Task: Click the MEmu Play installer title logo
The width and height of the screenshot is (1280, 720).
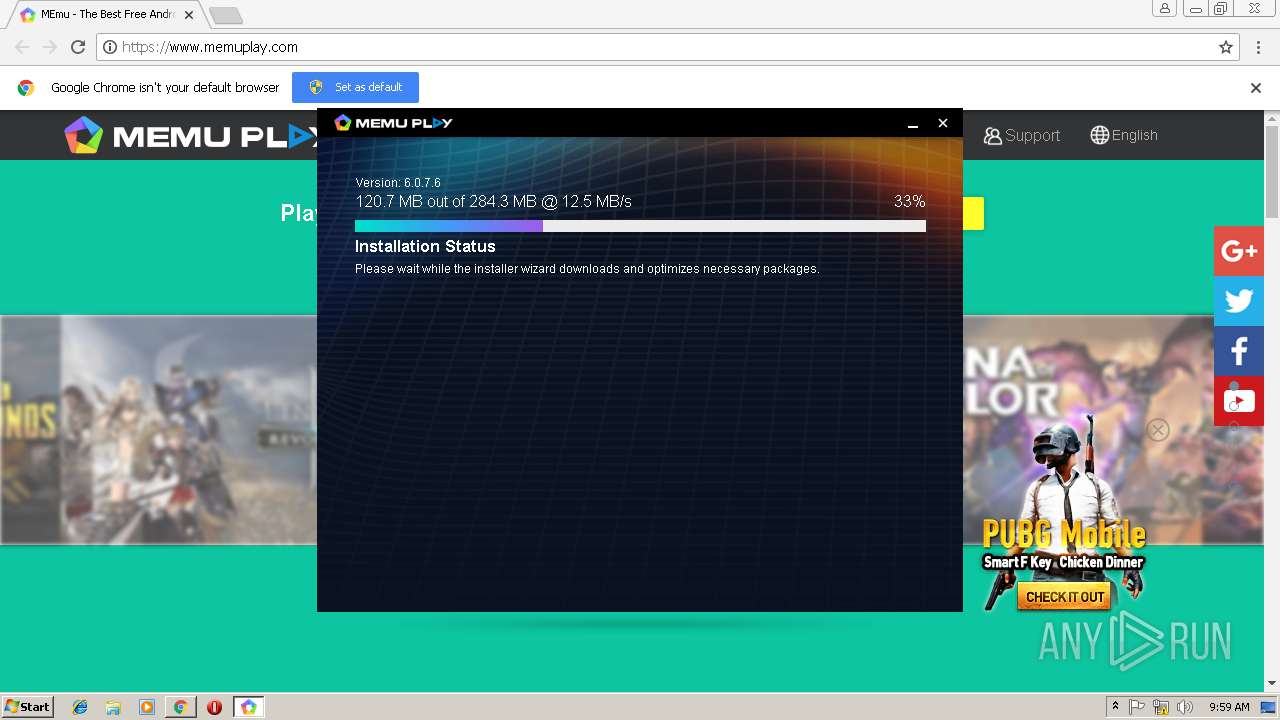Action: tap(393, 123)
